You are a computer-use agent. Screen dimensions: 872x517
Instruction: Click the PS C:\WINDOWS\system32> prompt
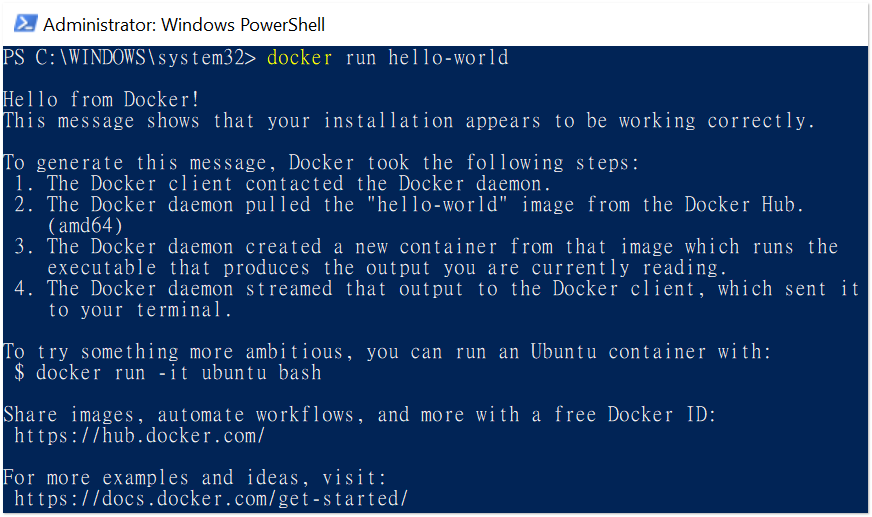pyautogui.click(x=130, y=58)
